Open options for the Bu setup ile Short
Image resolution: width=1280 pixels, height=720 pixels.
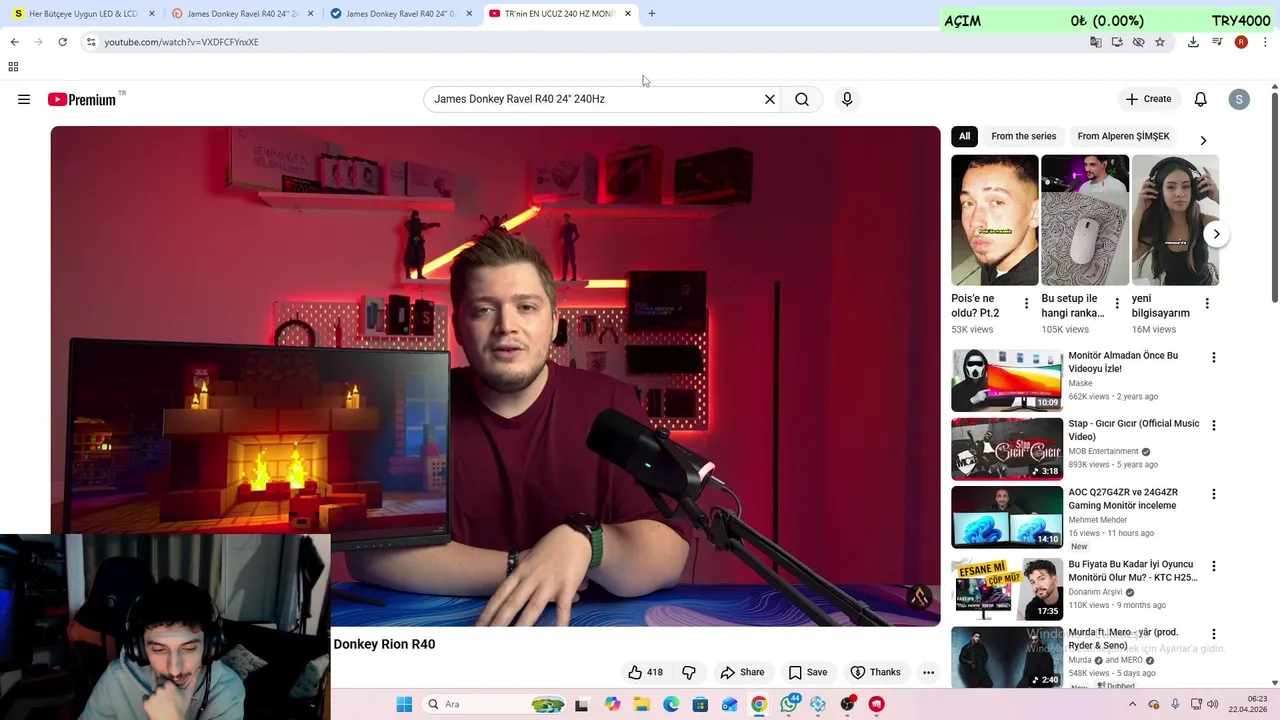click(x=1117, y=304)
